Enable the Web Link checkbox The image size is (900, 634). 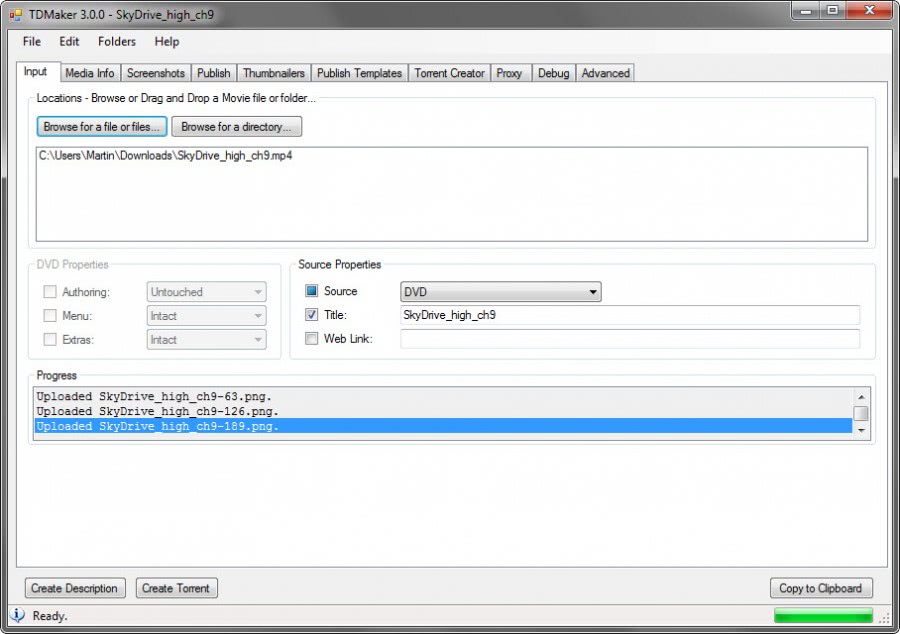click(312, 338)
